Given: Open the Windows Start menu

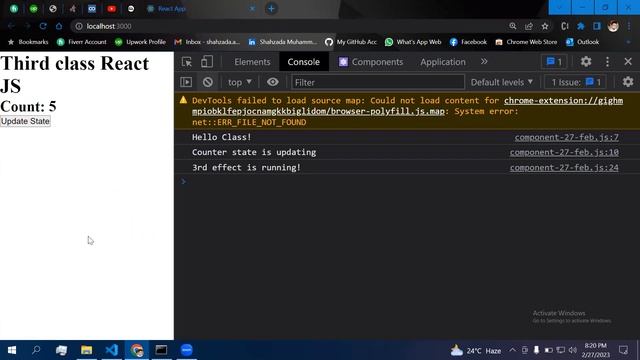Looking at the screenshot, I should [12, 350].
